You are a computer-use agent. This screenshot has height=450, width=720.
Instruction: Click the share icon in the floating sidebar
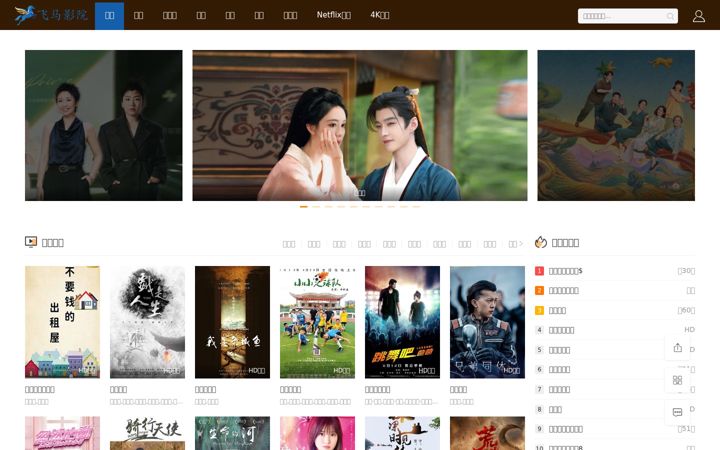pyautogui.click(x=677, y=348)
